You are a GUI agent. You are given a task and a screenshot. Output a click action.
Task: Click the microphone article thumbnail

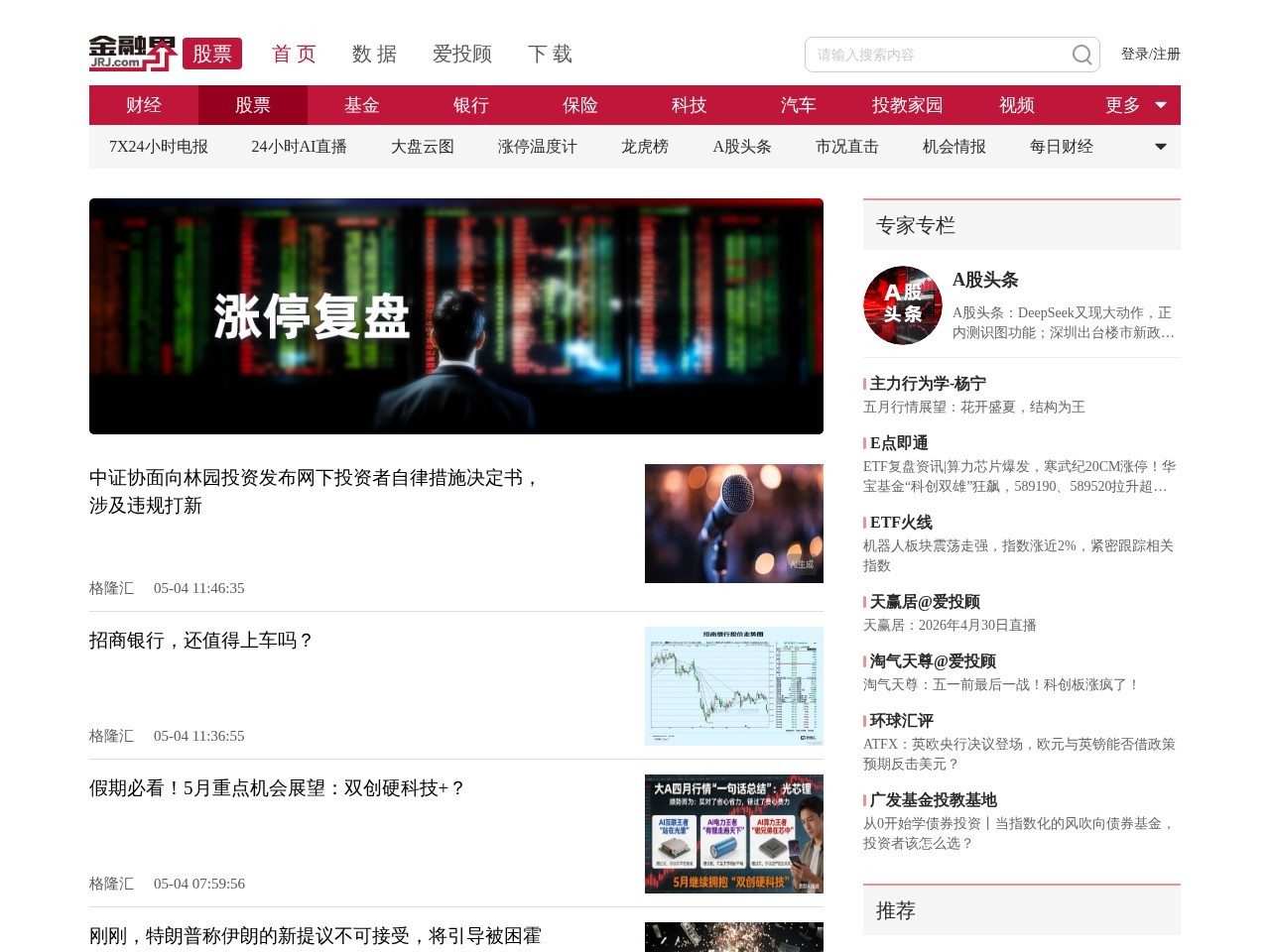(734, 524)
